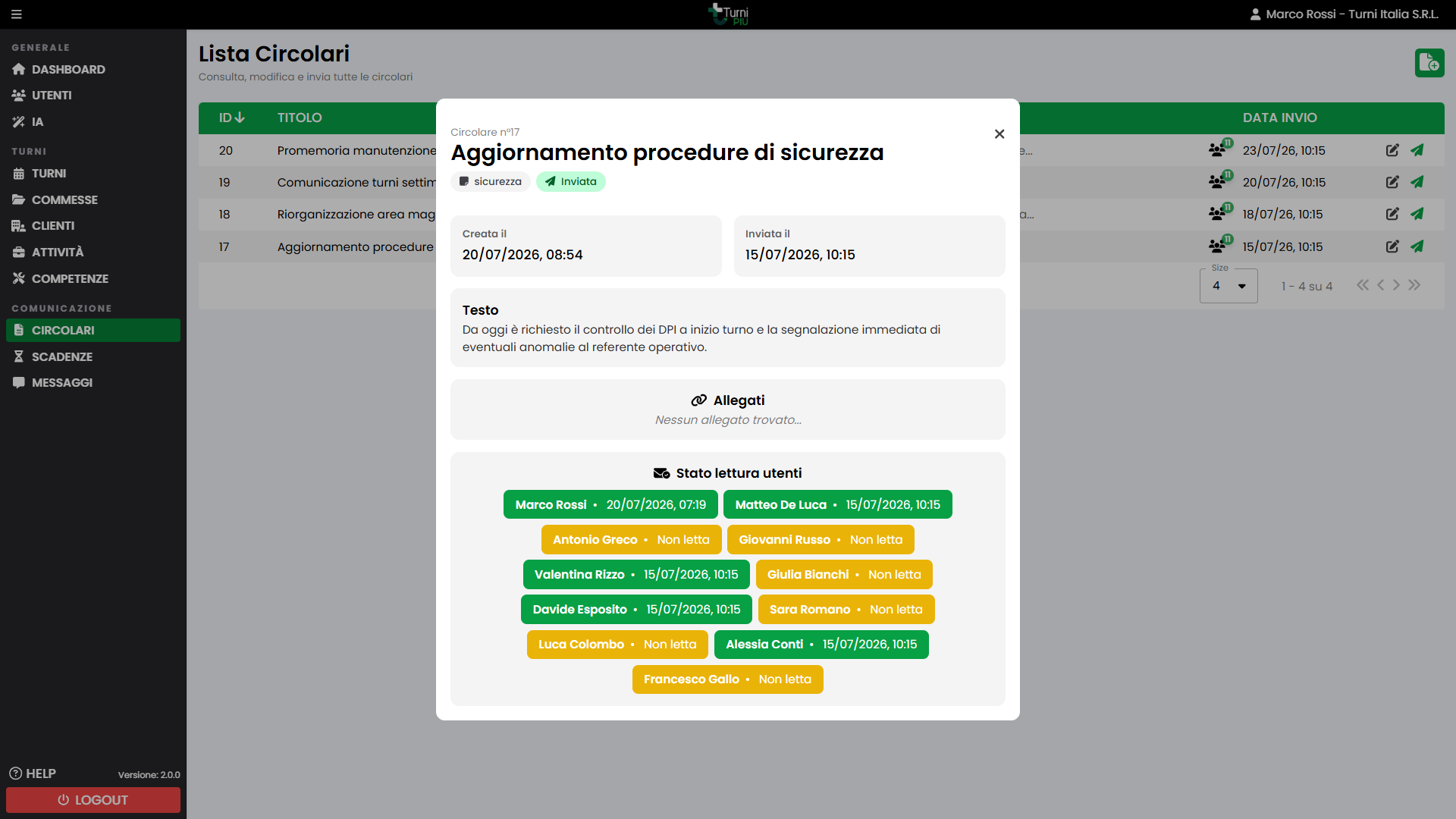
Task: Click send icon for circolare 18
Action: click(1417, 214)
